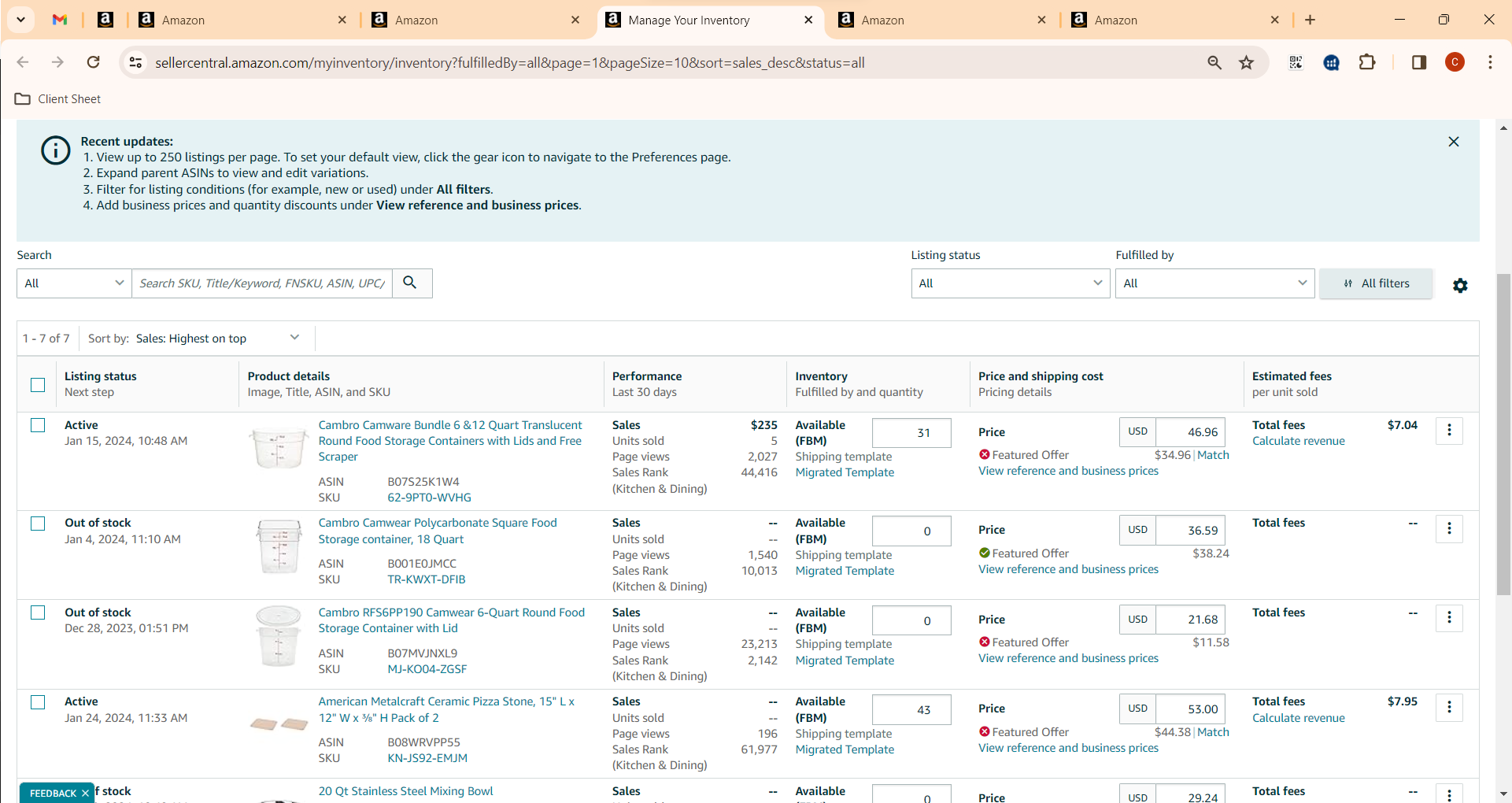Open actions menu for Cambro Camware Bundle
This screenshot has height=803, width=1512.
pyautogui.click(x=1449, y=431)
